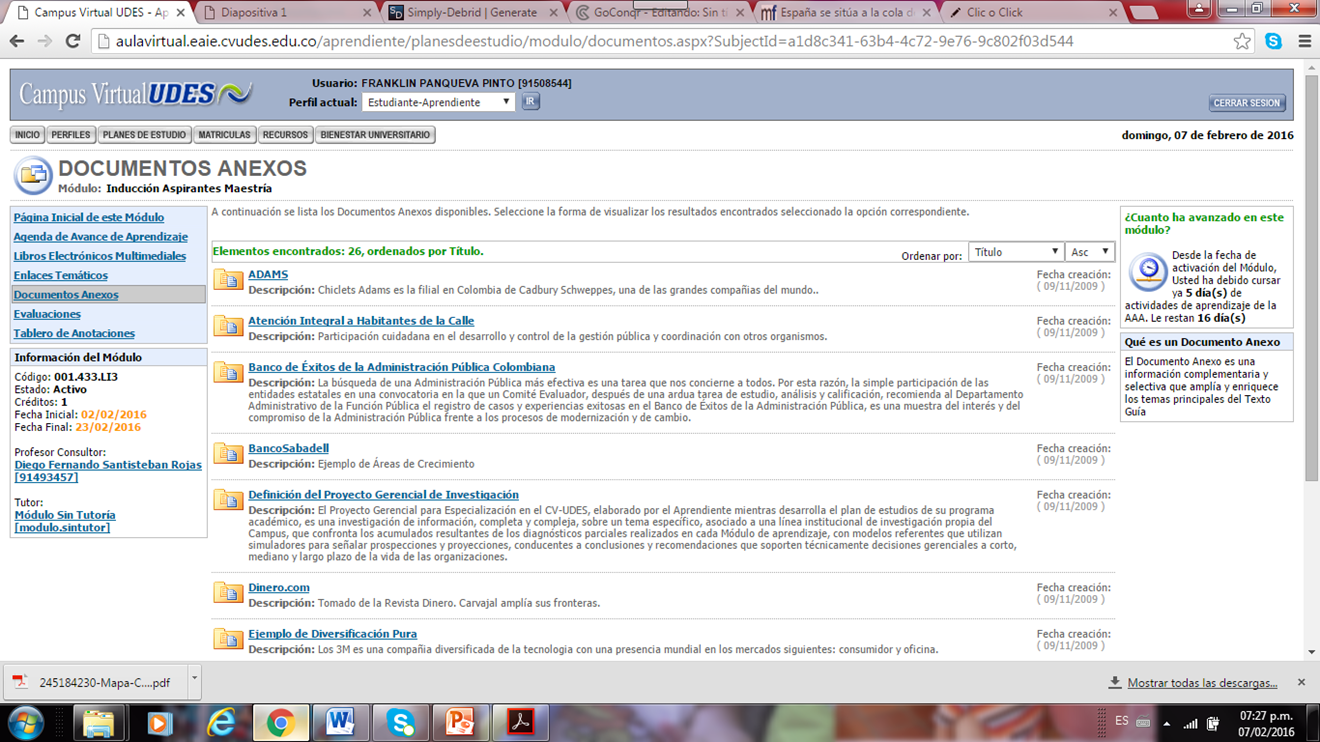
Task: Click the clock icon in the progress panel
Action: [x=1148, y=271]
